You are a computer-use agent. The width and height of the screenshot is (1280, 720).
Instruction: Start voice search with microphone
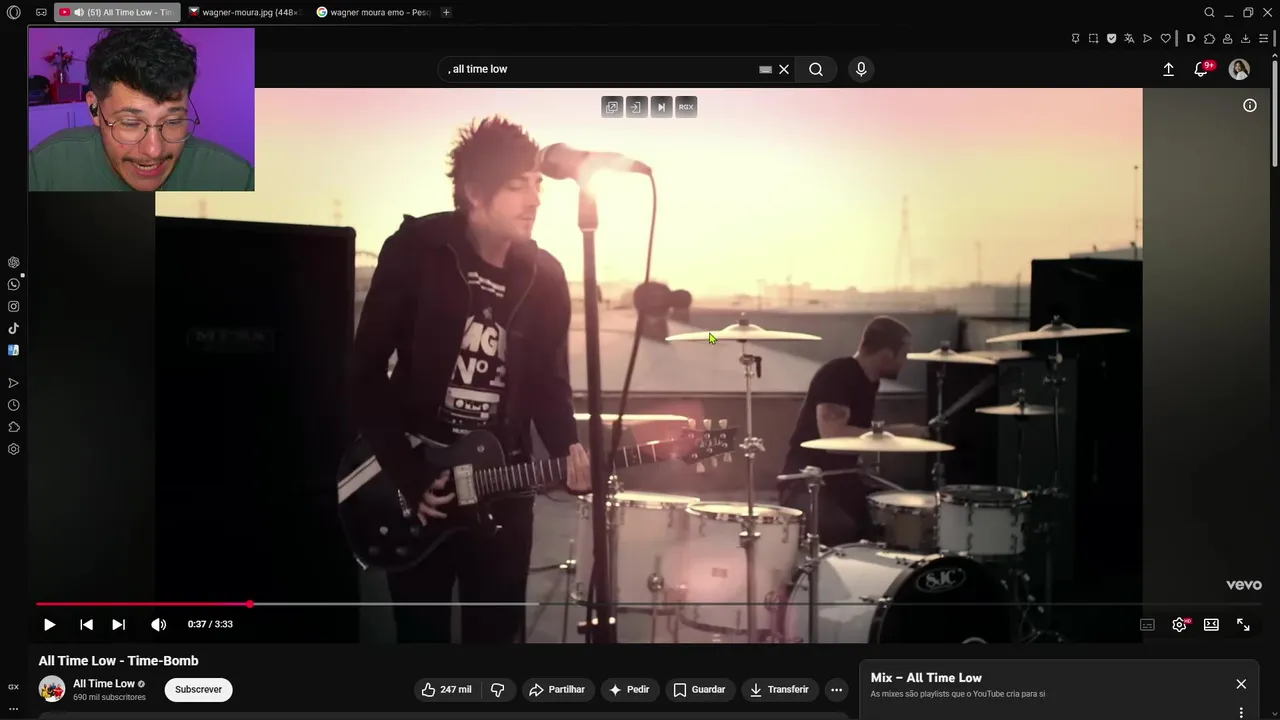tap(861, 69)
